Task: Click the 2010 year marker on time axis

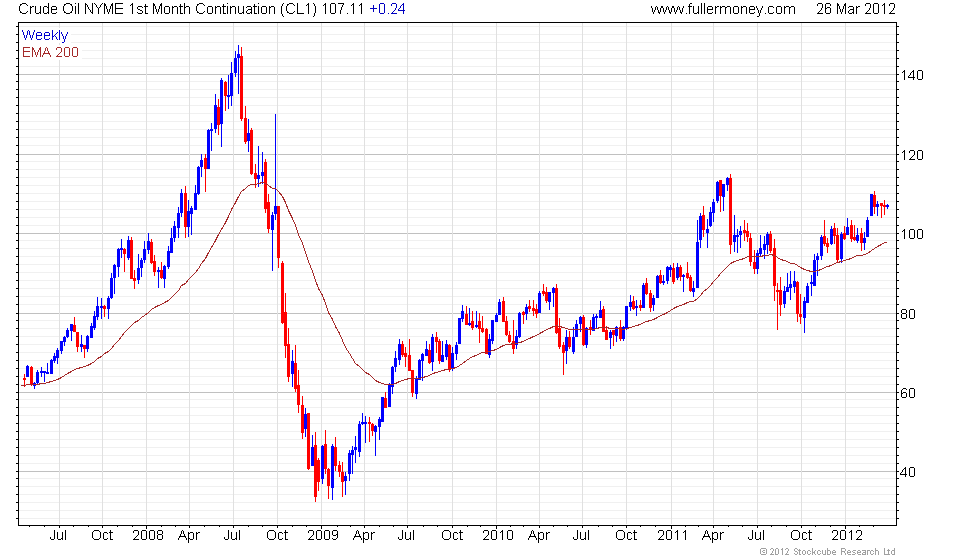Action: pyautogui.click(x=498, y=536)
